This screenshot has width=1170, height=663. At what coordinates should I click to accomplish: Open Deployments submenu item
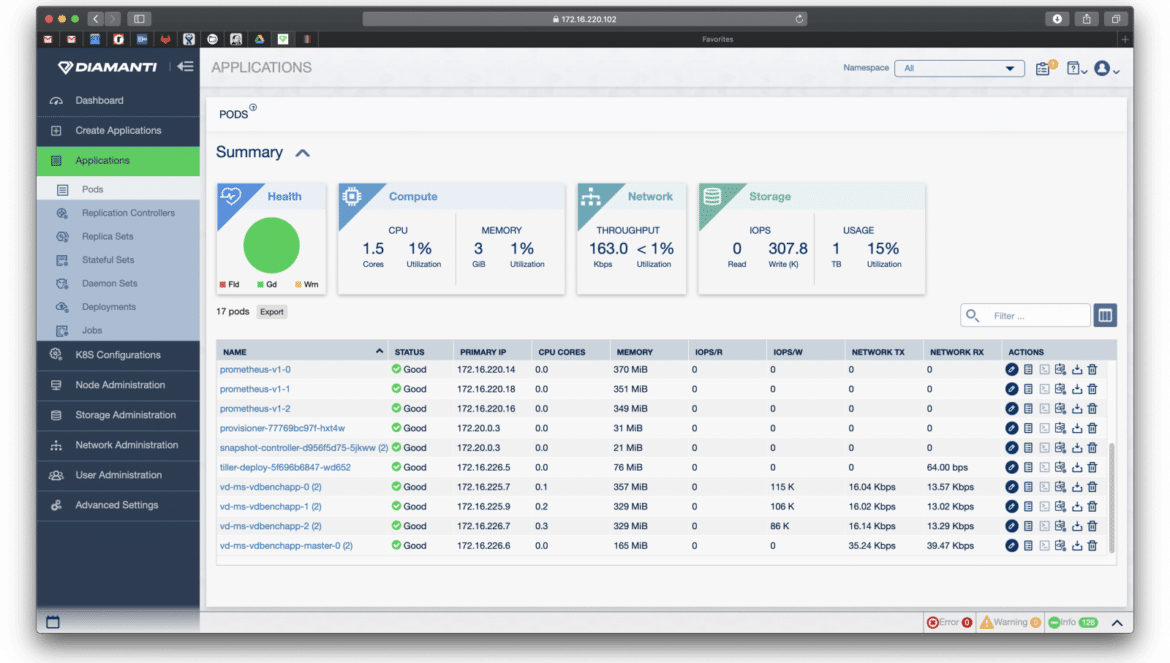118,307
